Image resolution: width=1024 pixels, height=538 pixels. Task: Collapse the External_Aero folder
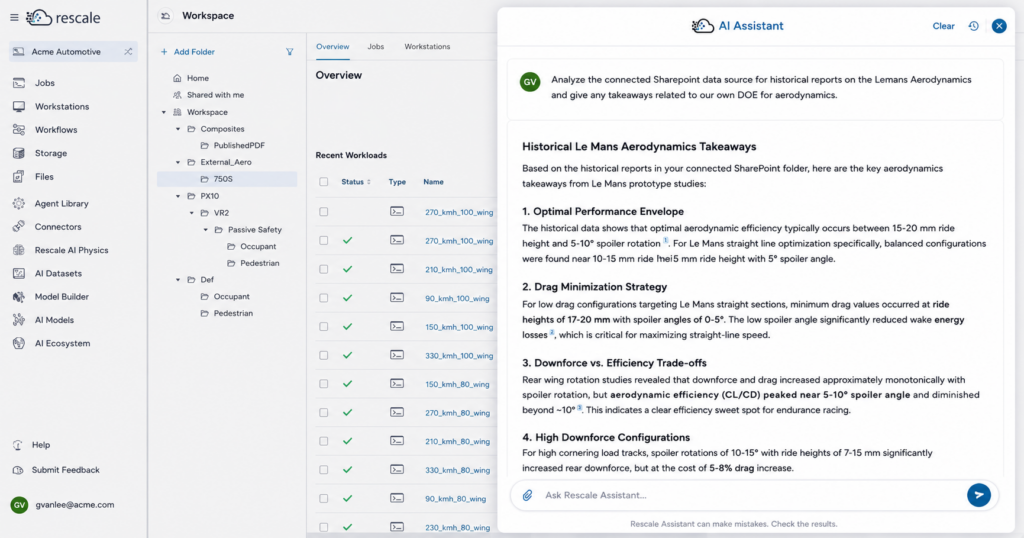(178, 163)
